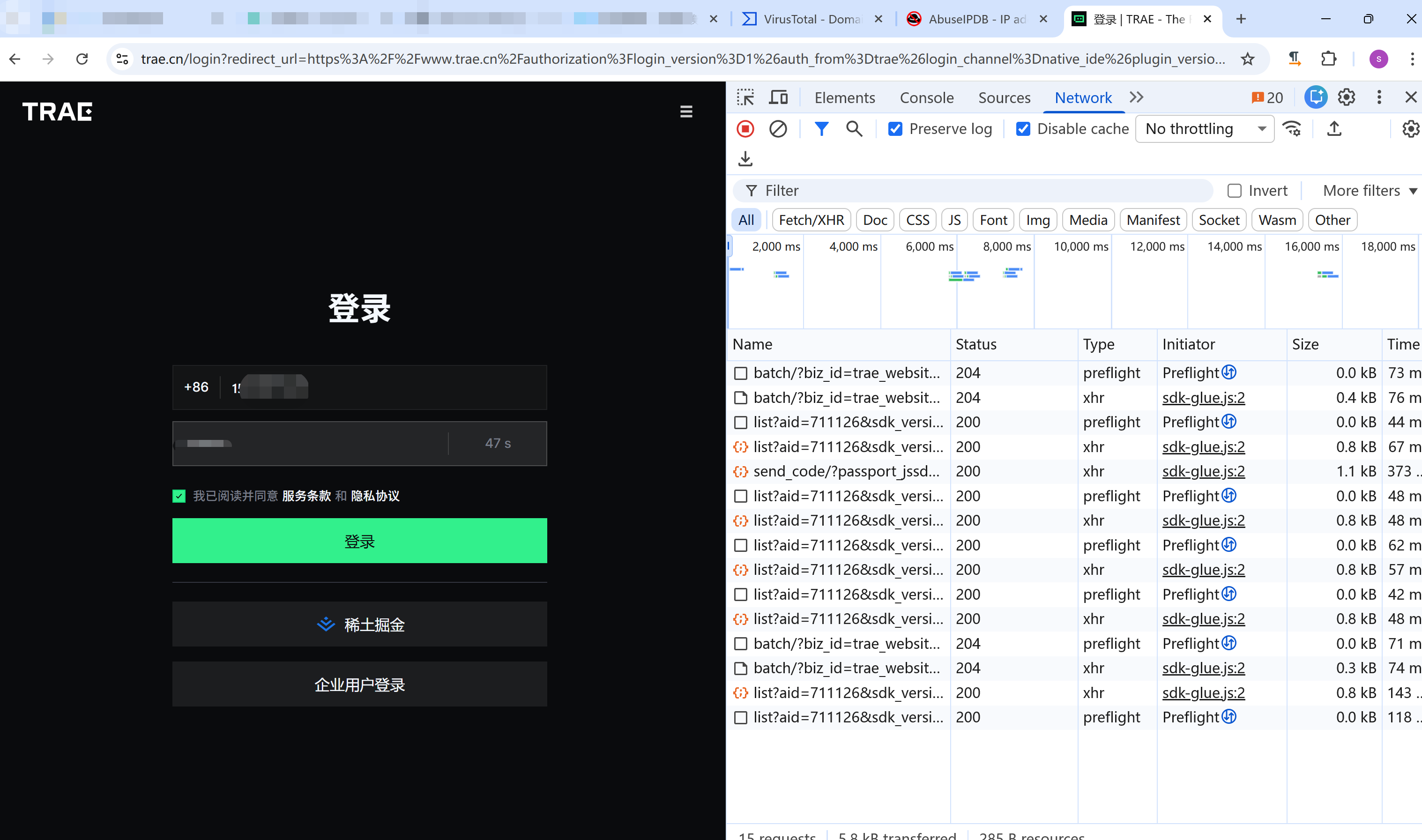Open DevTools settings gear
Image resolution: width=1422 pixels, height=840 pixels.
pyautogui.click(x=1346, y=97)
